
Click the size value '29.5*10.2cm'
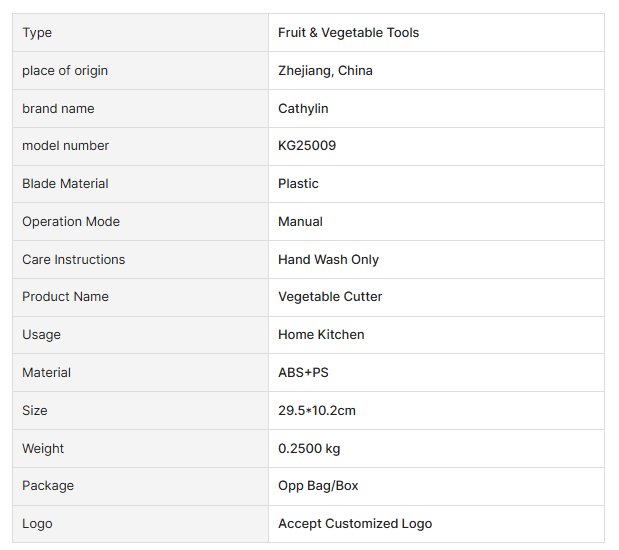[x=317, y=411]
